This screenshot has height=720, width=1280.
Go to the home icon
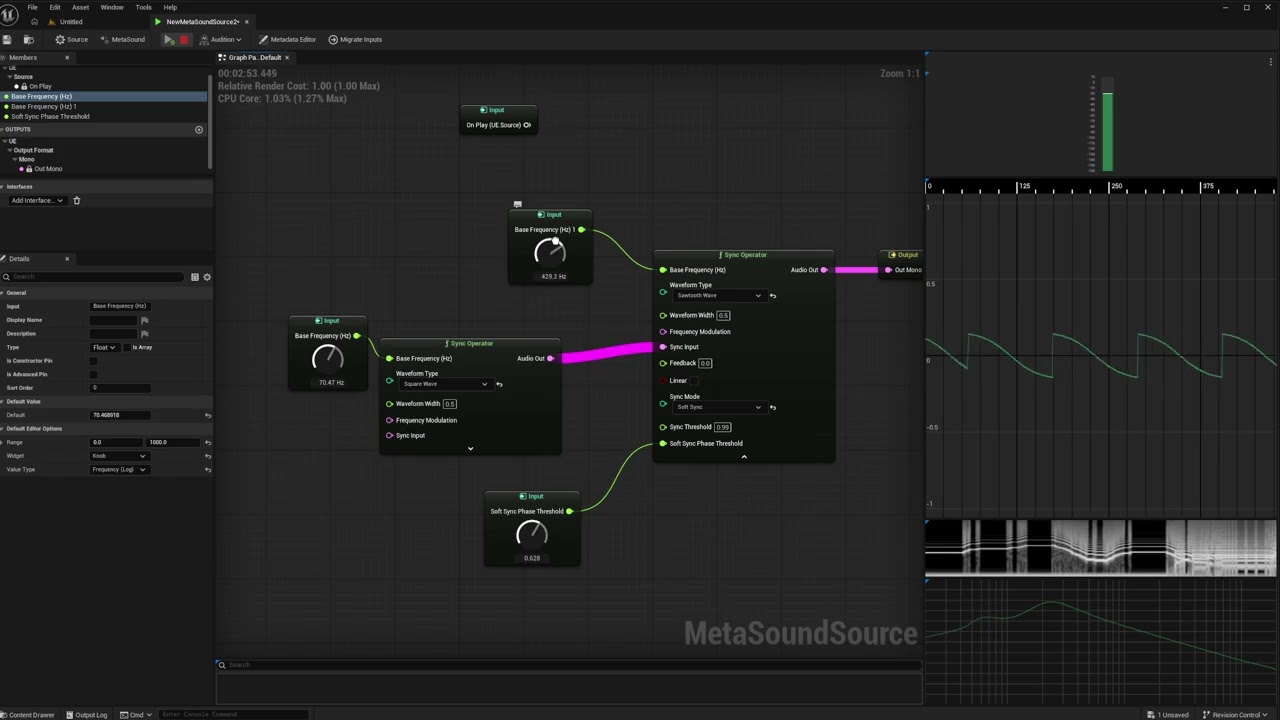pyautogui.click(x=34, y=22)
